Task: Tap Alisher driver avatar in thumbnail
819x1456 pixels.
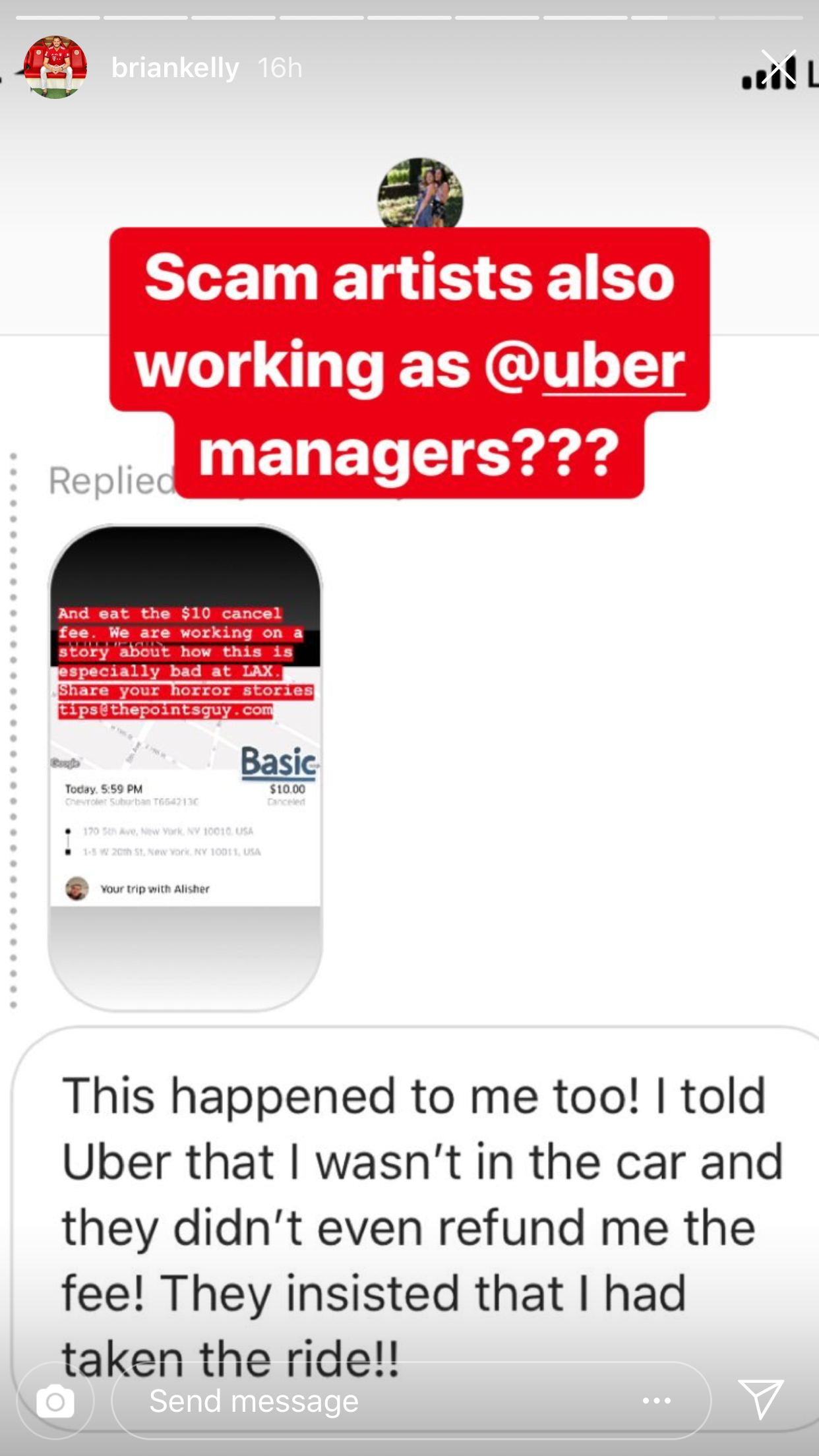Action: pos(77,888)
